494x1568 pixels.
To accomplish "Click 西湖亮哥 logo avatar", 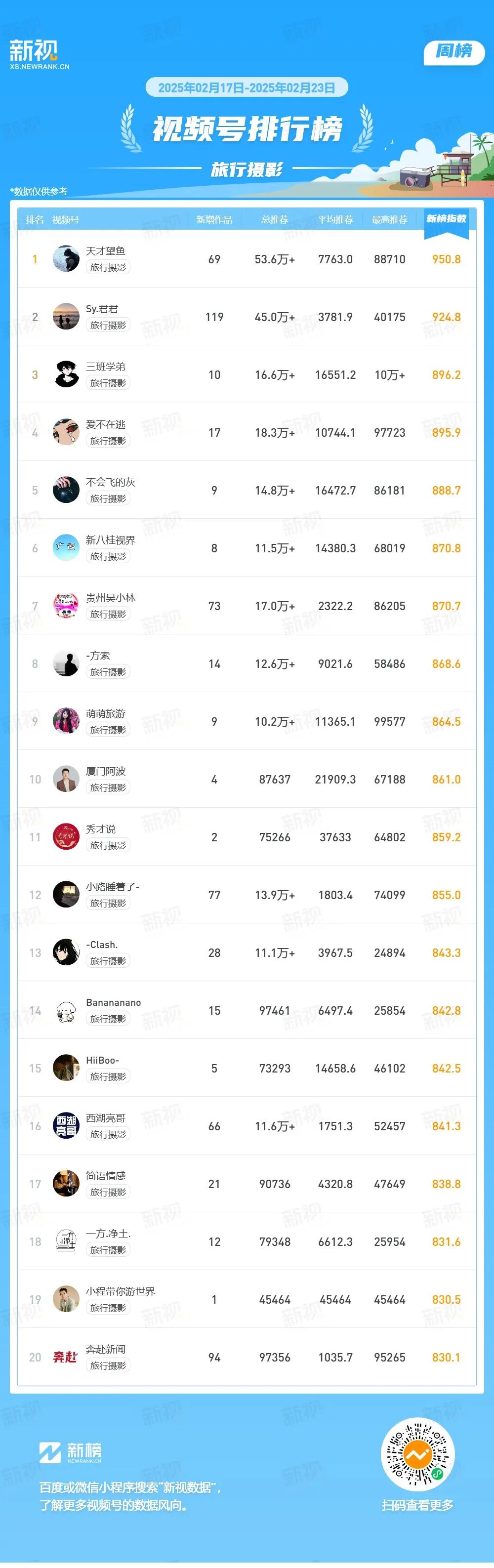I will coord(66,1126).
